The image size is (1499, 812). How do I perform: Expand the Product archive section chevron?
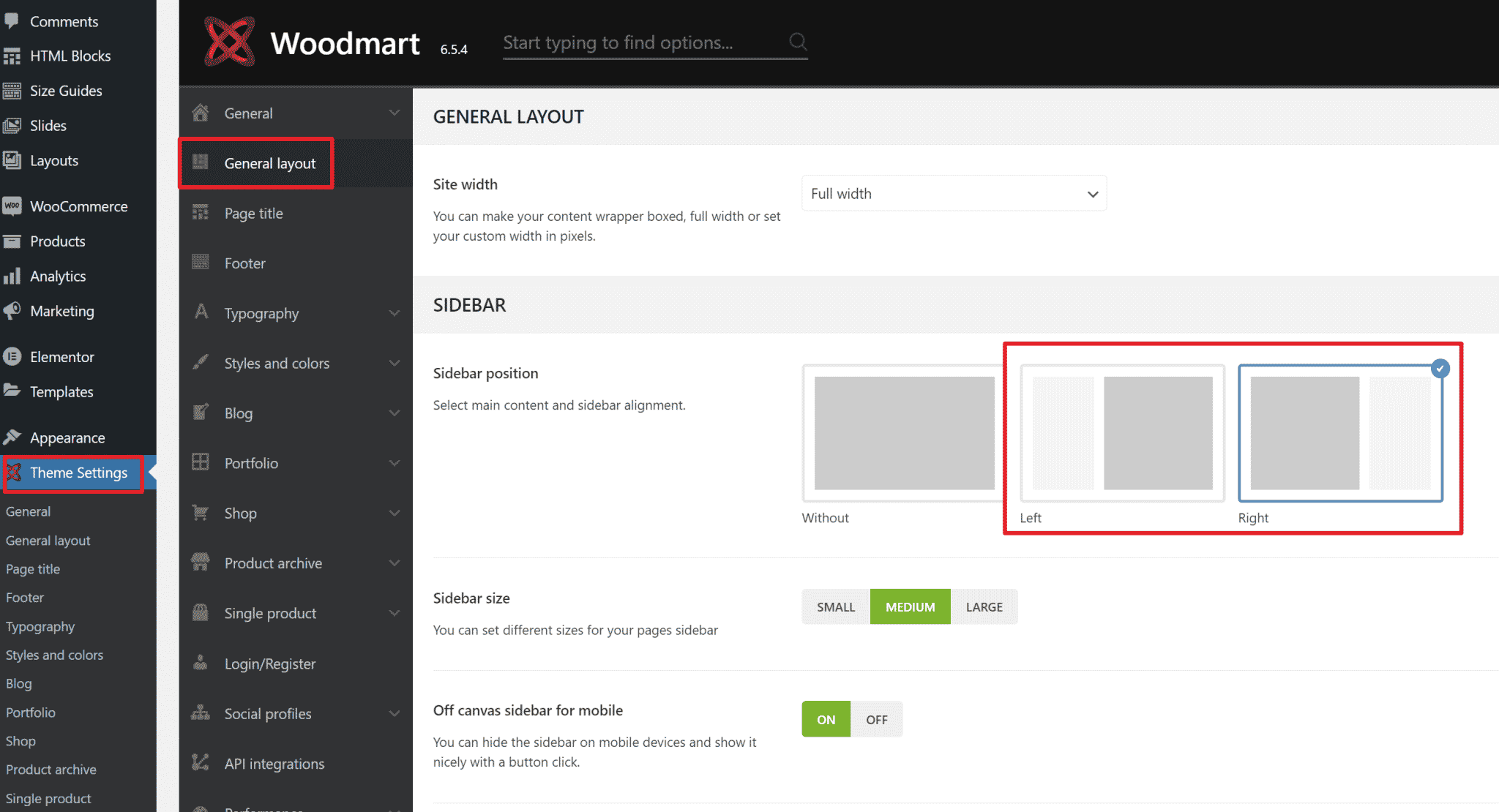coord(395,563)
